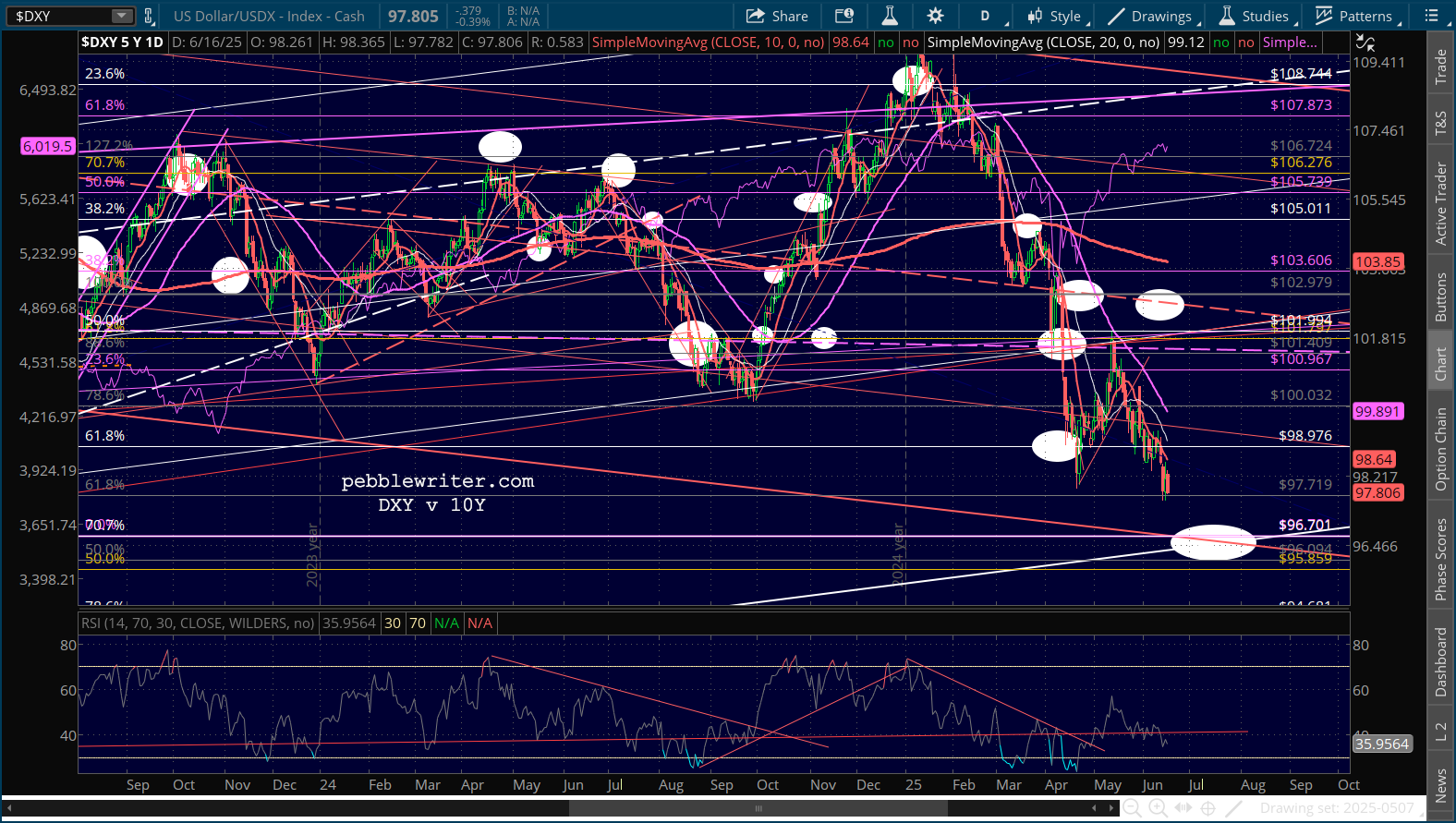The image size is (1456, 823).
Task: Toggle the expand/collapse chart header icon
Action: (x=1365, y=42)
